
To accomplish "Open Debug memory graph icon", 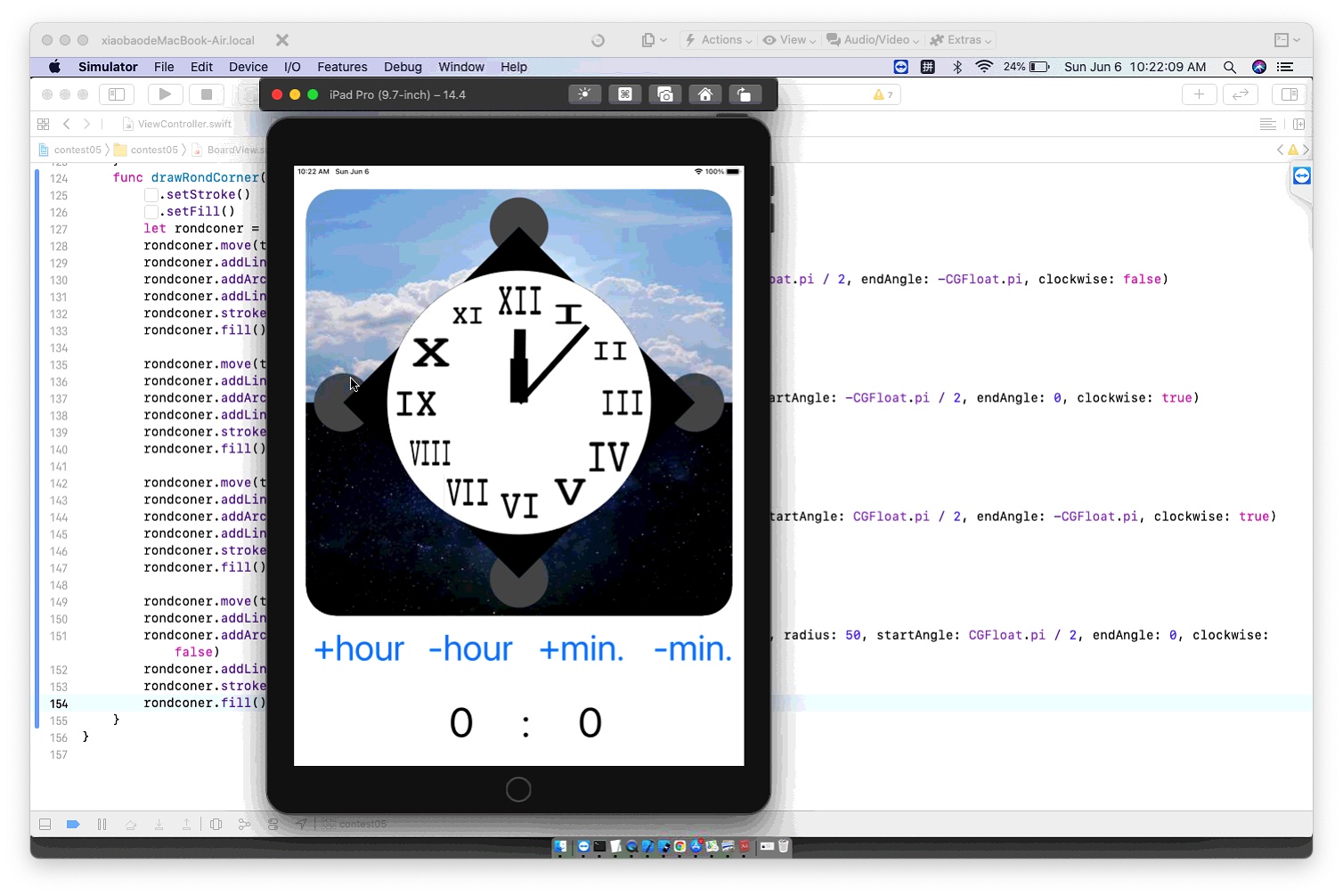I will click(x=244, y=825).
